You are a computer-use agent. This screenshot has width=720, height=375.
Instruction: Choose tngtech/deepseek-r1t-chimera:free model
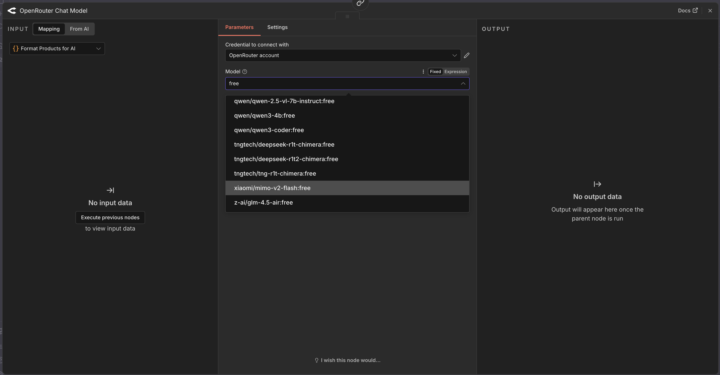(347, 145)
